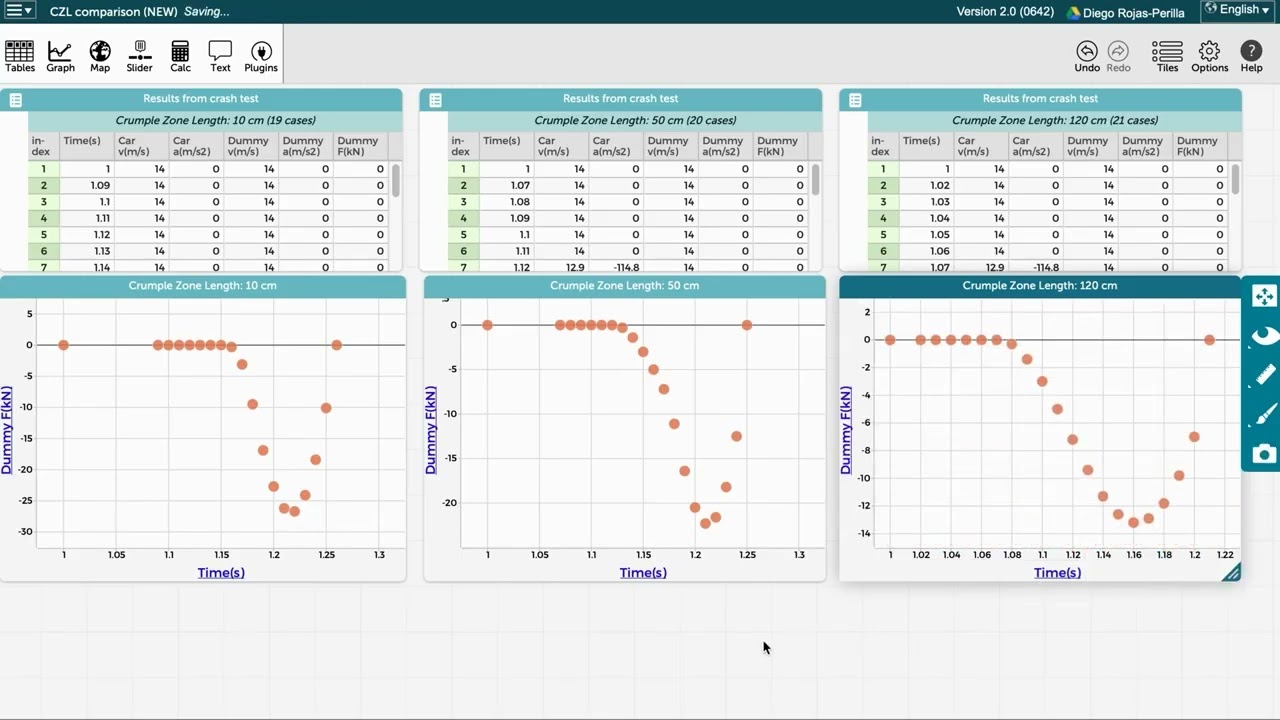1280x720 pixels.
Task: Click Crumple Zone Length: 10 cm (19 cases) header
Action: point(215,121)
